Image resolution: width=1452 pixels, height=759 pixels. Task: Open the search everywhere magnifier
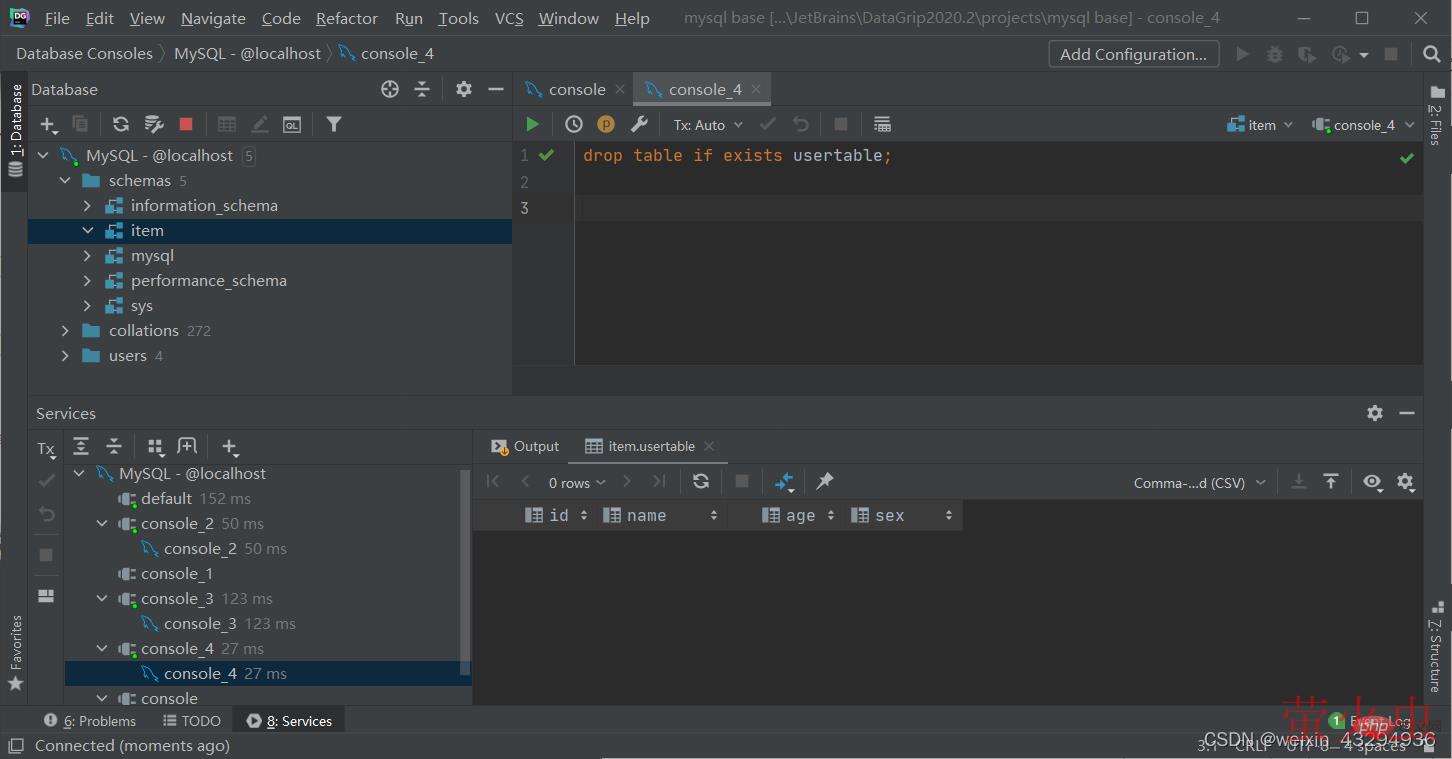[1432, 54]
